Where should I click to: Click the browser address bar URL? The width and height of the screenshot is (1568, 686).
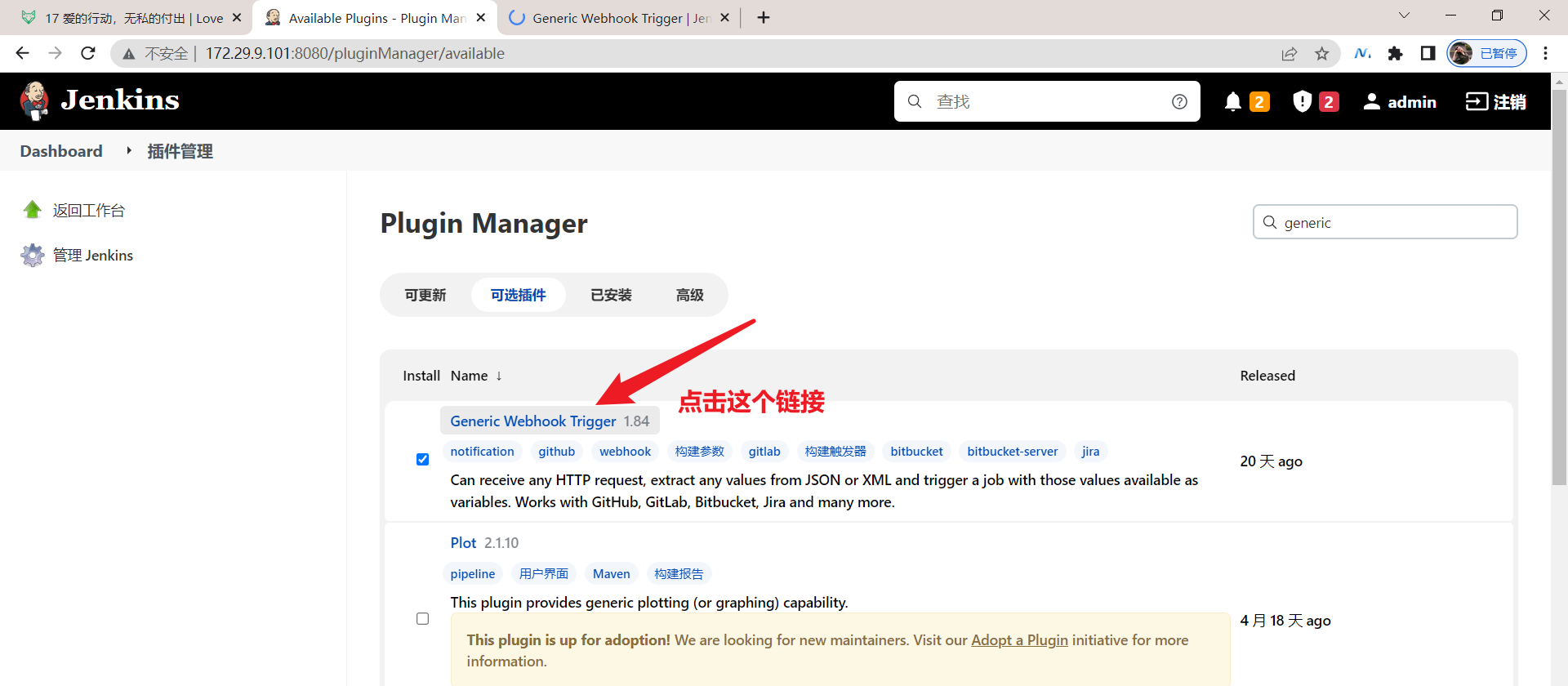354,54
